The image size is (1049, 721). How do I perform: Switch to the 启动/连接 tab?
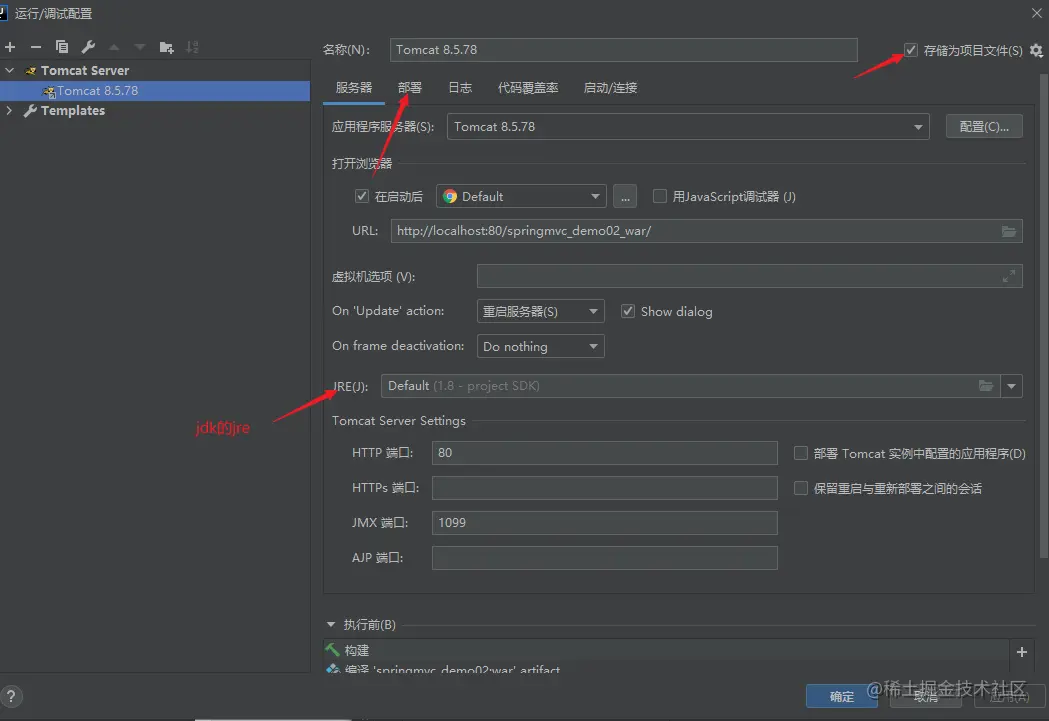[x=610, y=88]
